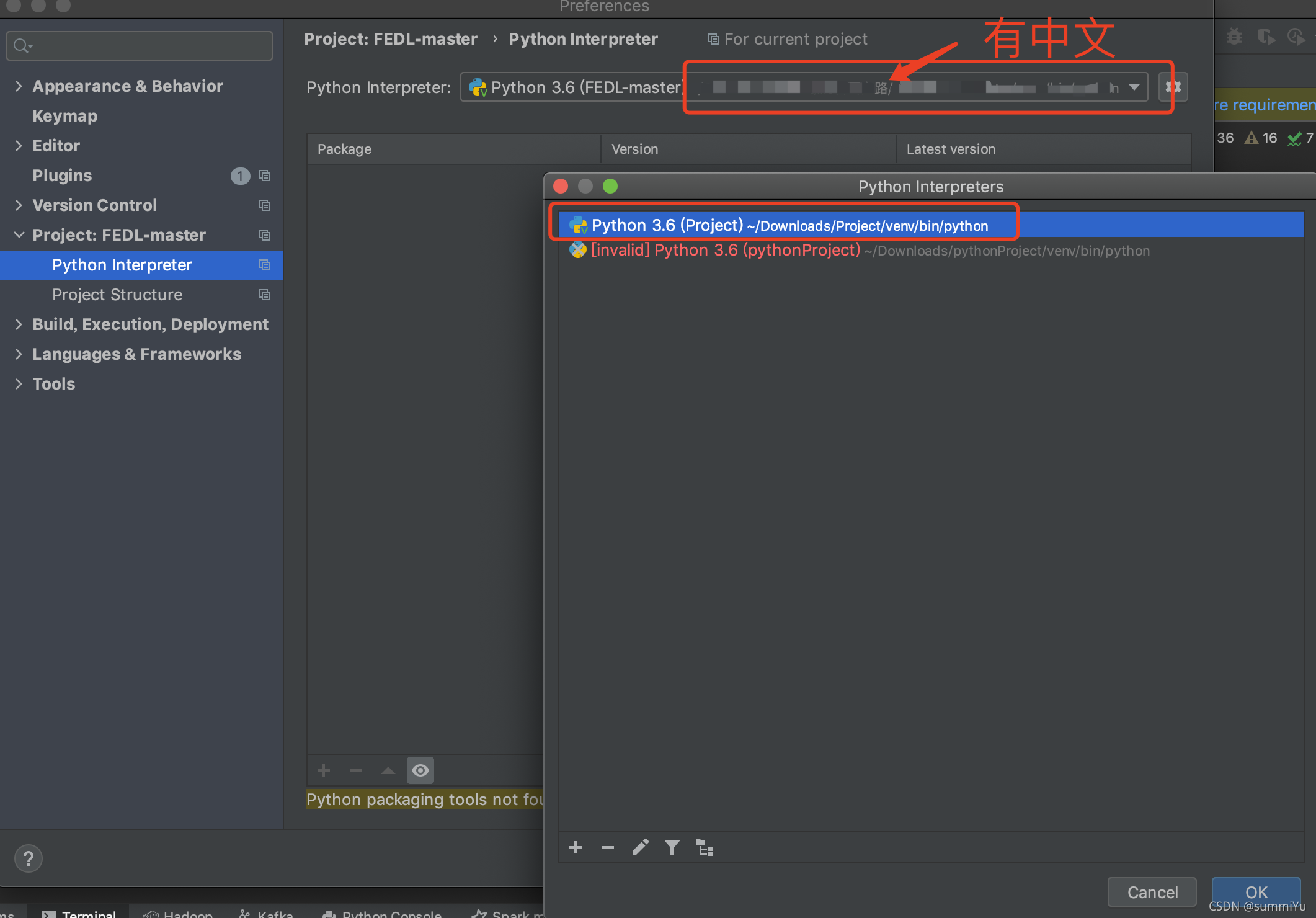1316x918 pixels.
Task: Toggle show early releases eye icon
Action: (420, 770)
